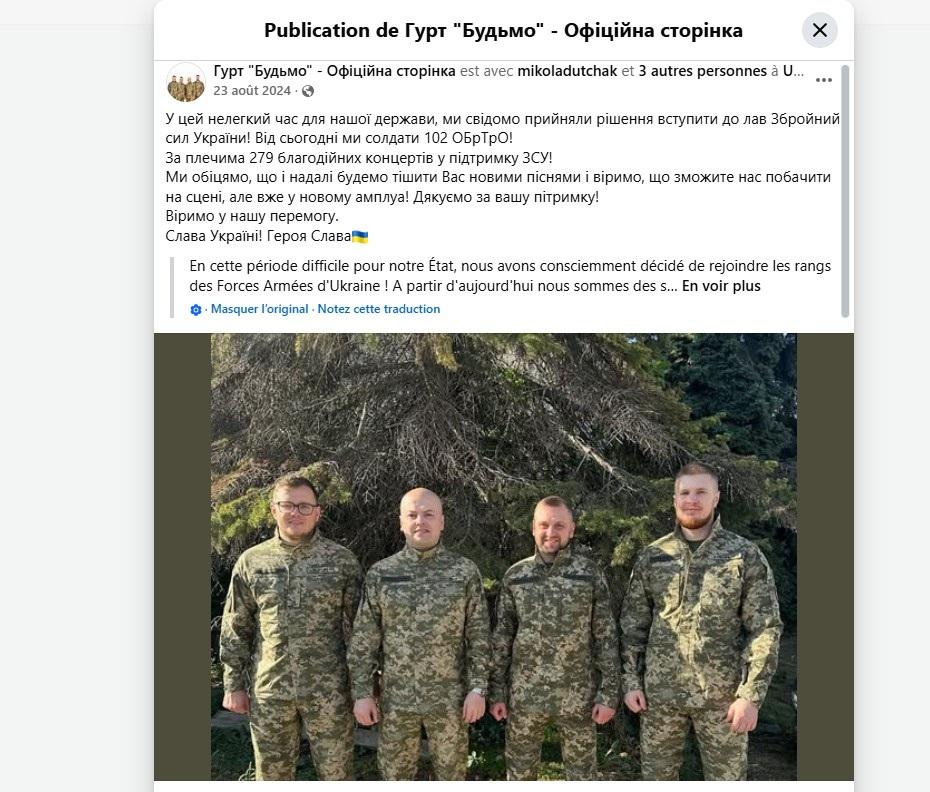Close the publication dialog with X
This screenshot has width=930, height=792.
819,30
